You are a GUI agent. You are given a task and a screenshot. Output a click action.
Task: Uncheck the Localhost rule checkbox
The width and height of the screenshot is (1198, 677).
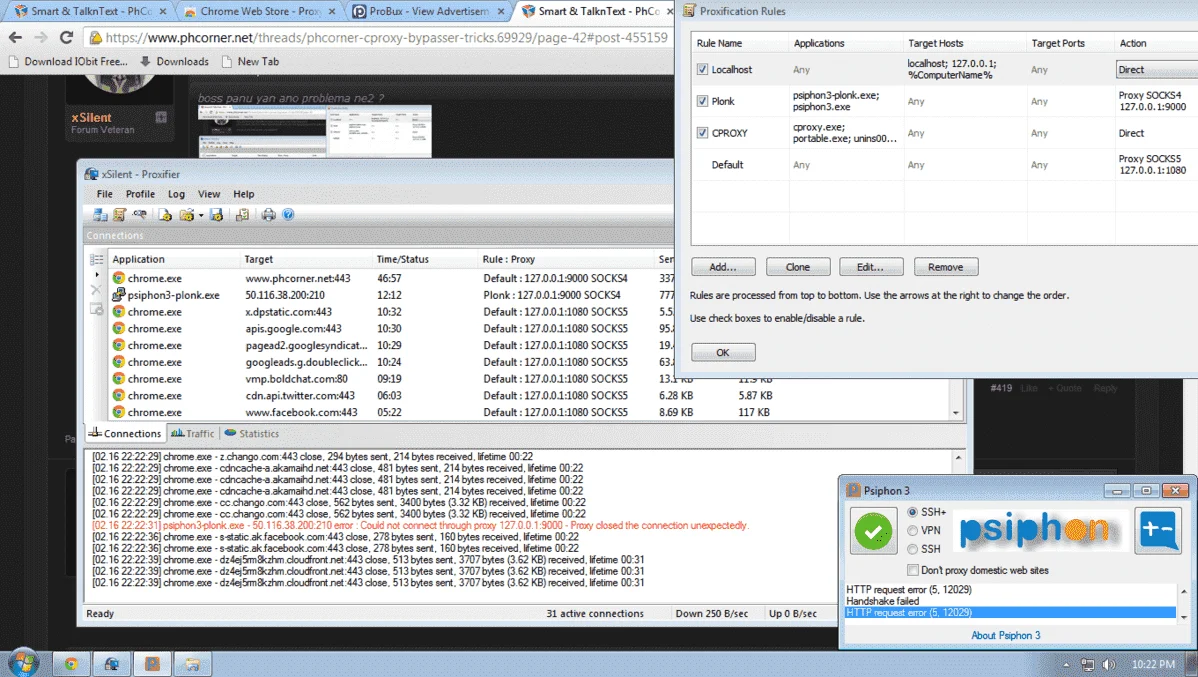click(702, 69)
